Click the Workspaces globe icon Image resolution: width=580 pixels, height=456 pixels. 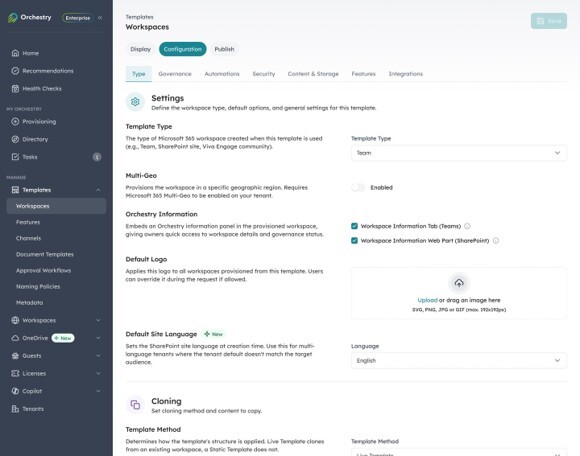pos(15,320)
